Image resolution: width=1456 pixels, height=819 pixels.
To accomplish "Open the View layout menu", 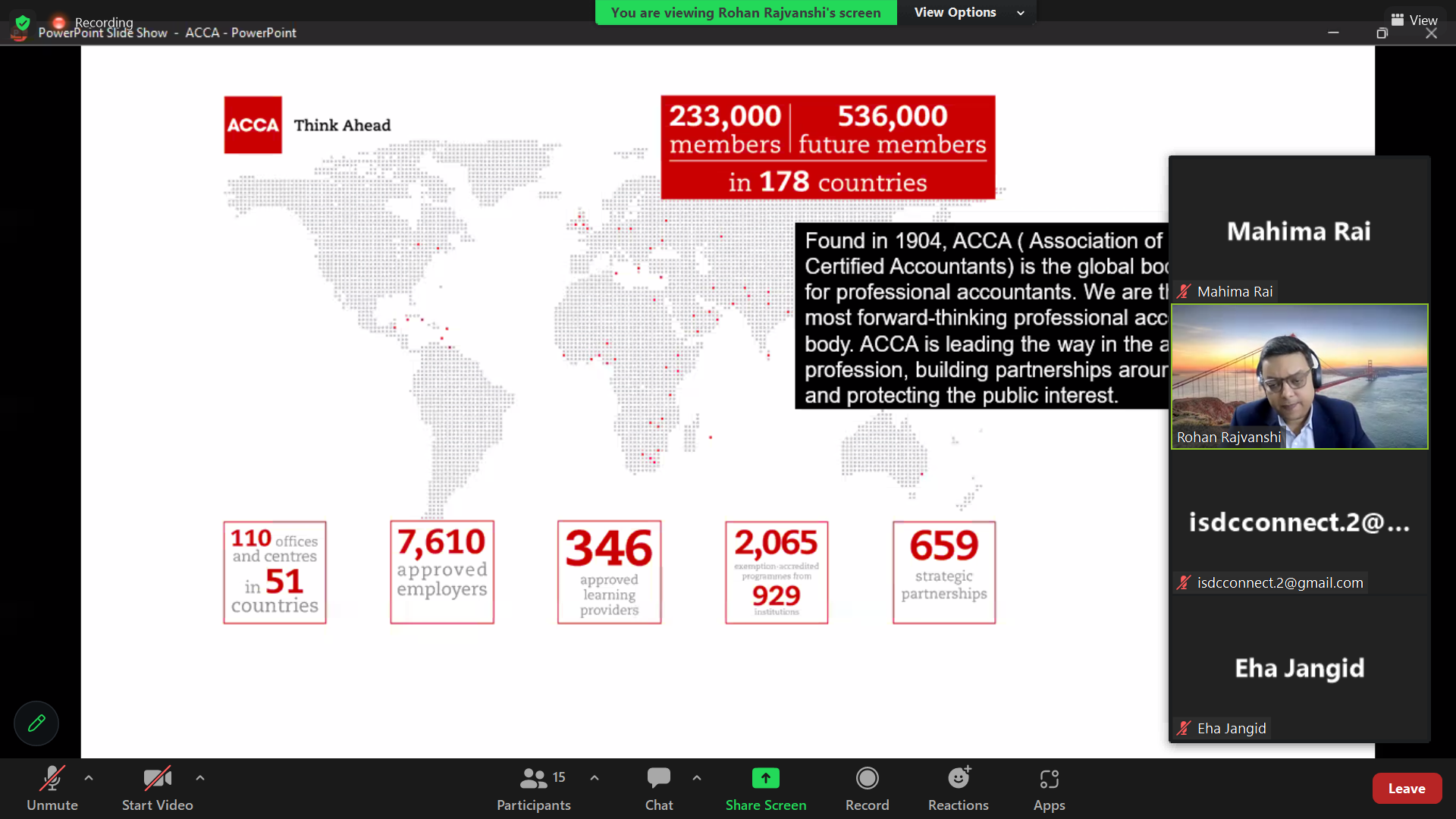I will pos(1414,20).
